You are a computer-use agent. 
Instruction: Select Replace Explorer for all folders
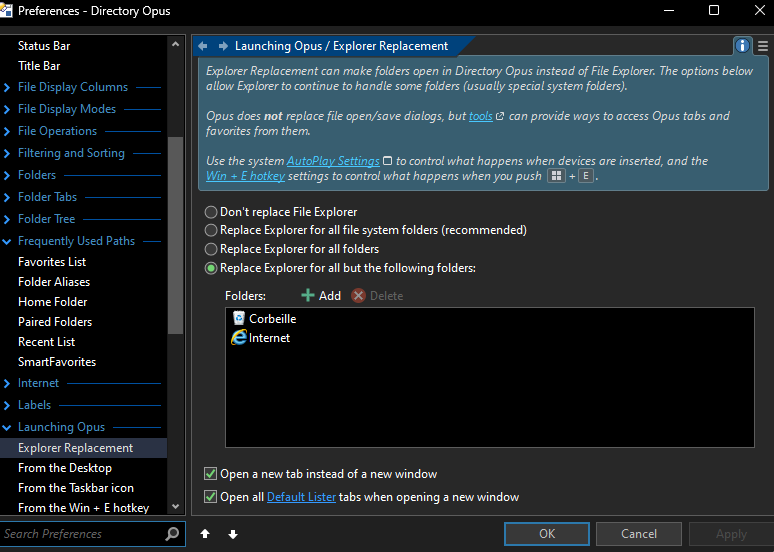click(x=211, y=249)
